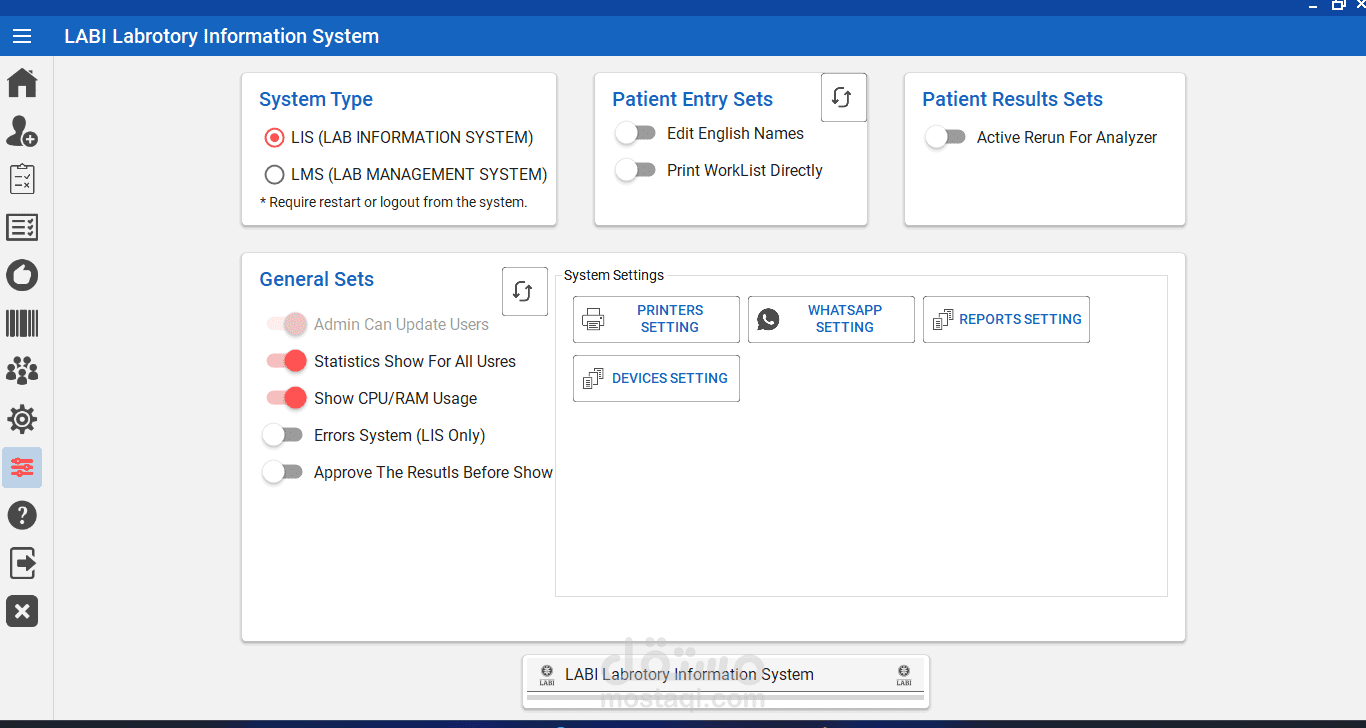Select LIS (Lab Information System) option
The image size is (1366, 728).
[x=274, y=138]
